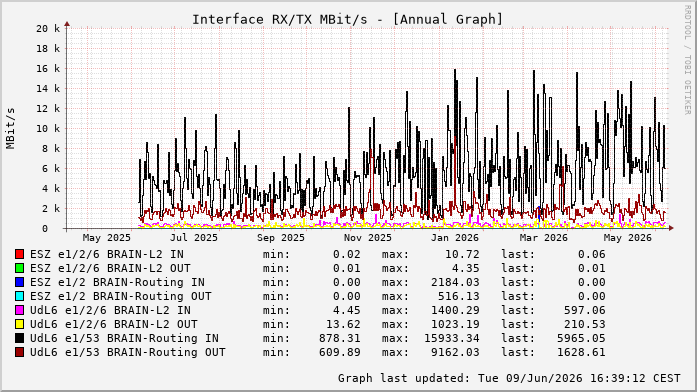Click the max value 516.13
697x392 pixels.
459,296
